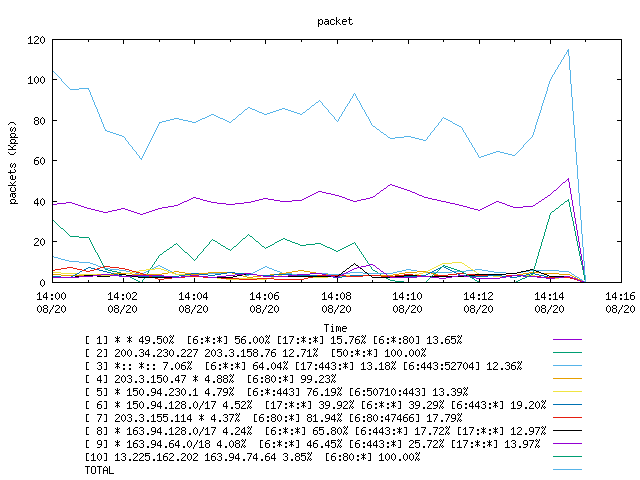Click the light blue line sample for TOTAL
Image resolution: width=640 pixels, height=480 pixels.
point(567,470)
